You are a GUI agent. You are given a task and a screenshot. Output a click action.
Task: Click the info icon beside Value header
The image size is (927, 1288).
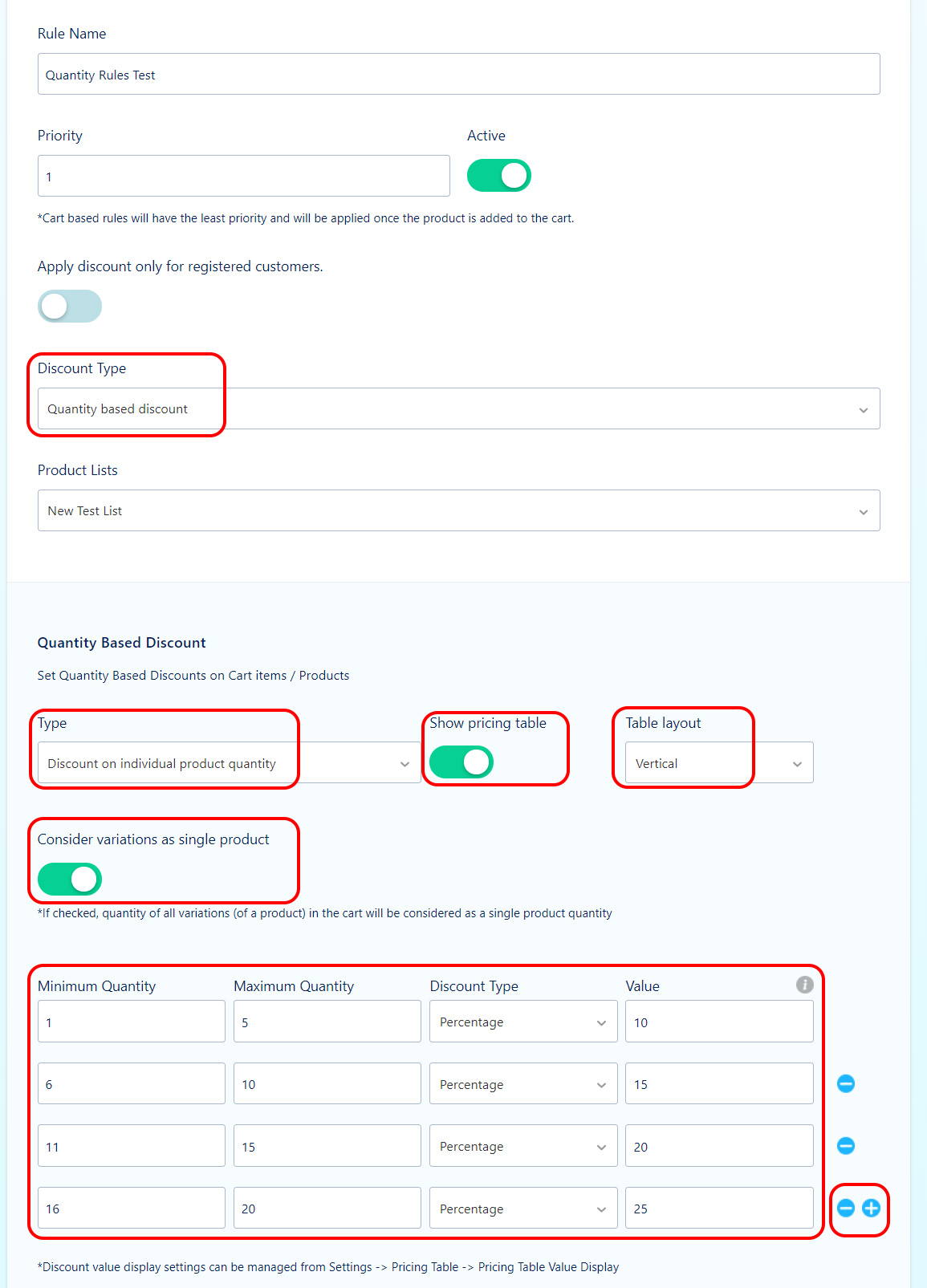804,985
